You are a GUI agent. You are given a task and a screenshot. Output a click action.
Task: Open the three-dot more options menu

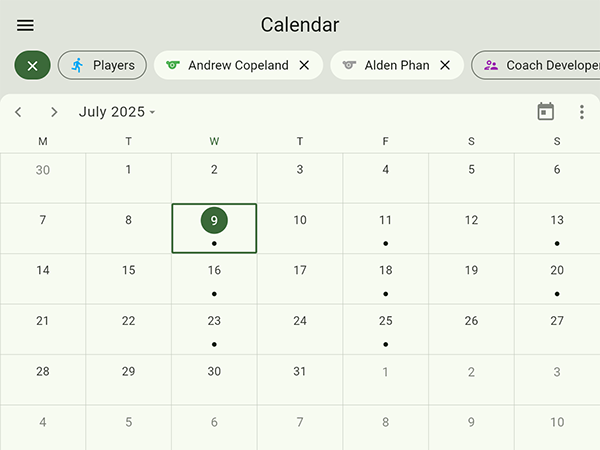582,112
